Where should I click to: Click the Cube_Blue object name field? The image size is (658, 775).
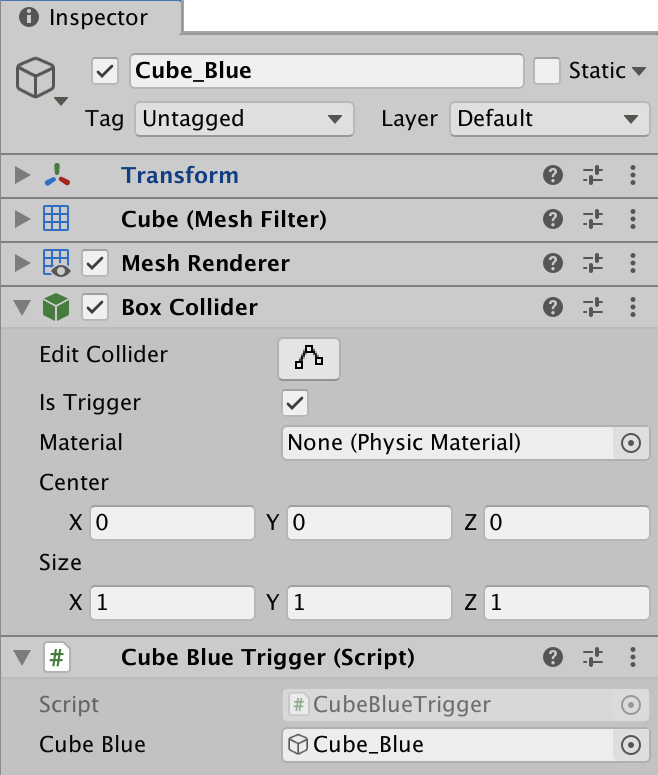click(x=326, y=71)
